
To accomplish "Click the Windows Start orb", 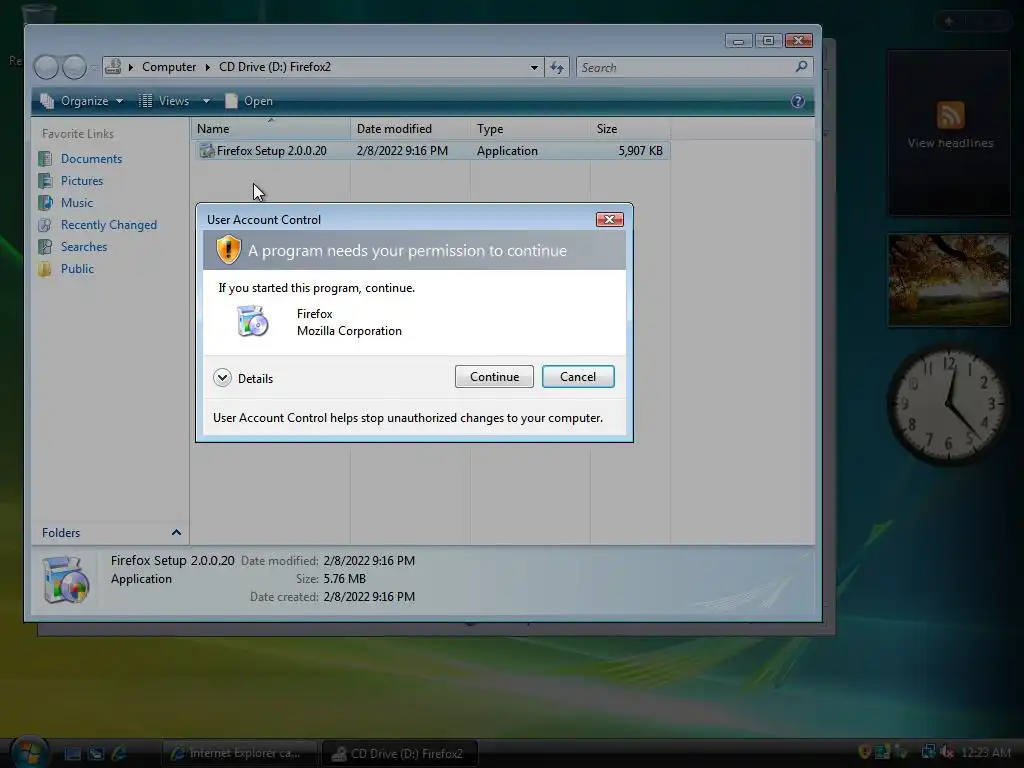I will tap(30, 752).
